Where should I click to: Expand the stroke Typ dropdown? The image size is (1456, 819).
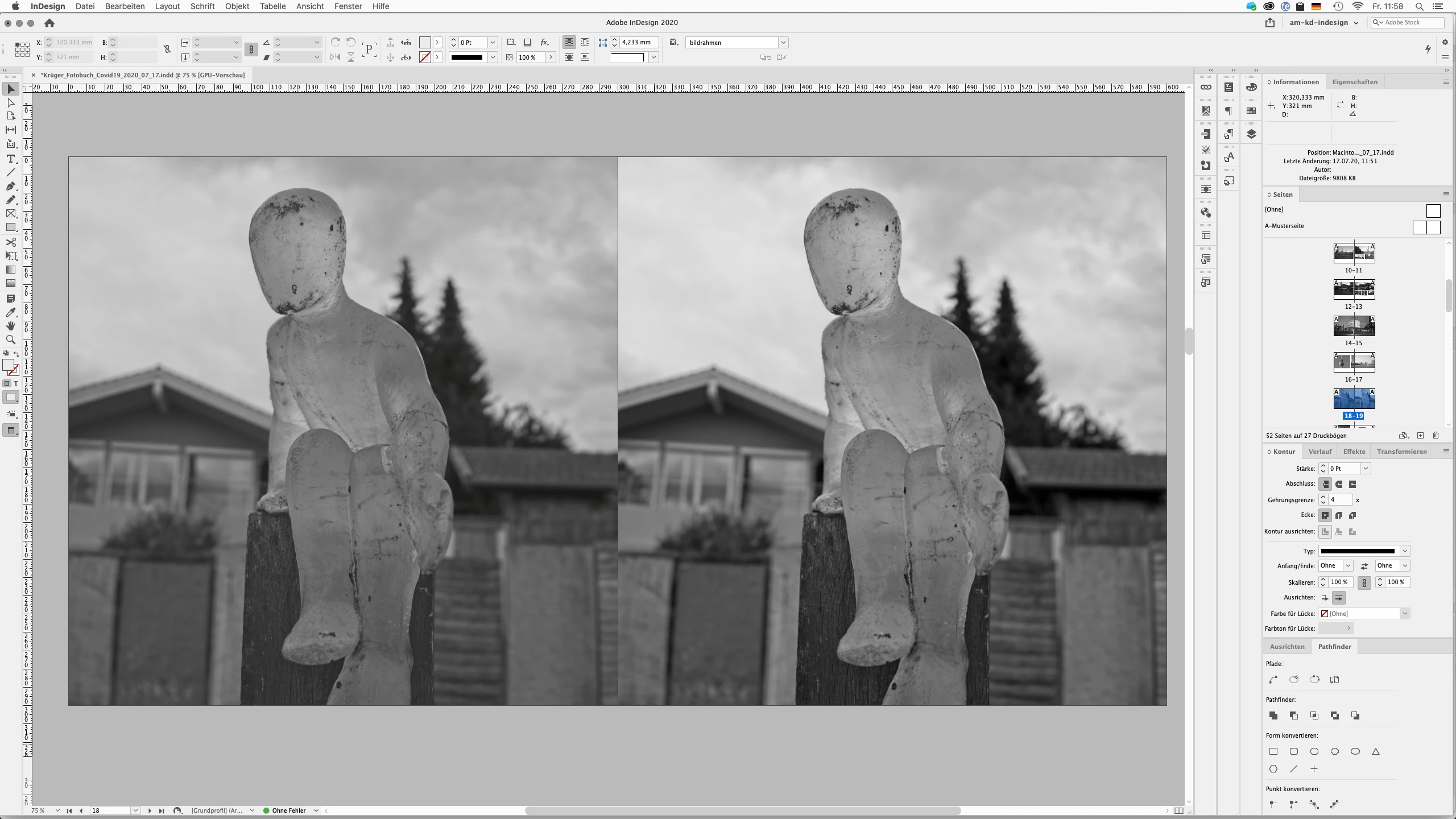(1405, 551)
